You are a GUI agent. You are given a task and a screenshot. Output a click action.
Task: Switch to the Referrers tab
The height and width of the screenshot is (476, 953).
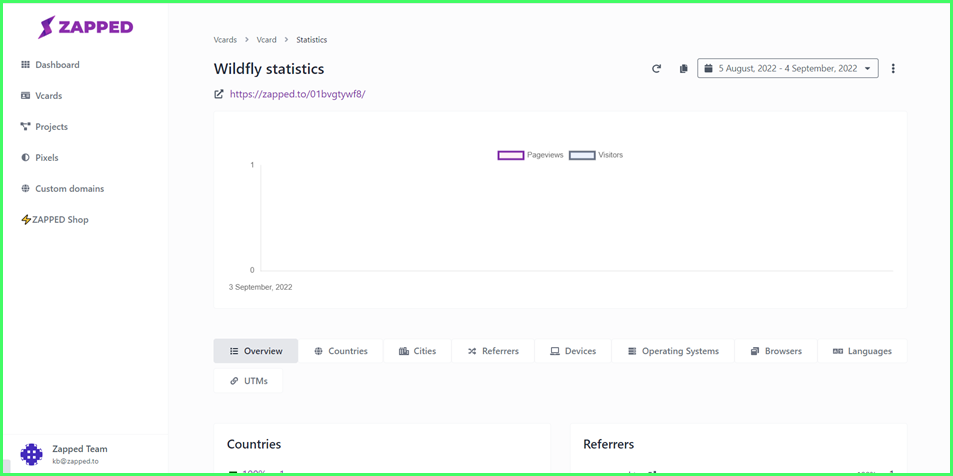493,351
